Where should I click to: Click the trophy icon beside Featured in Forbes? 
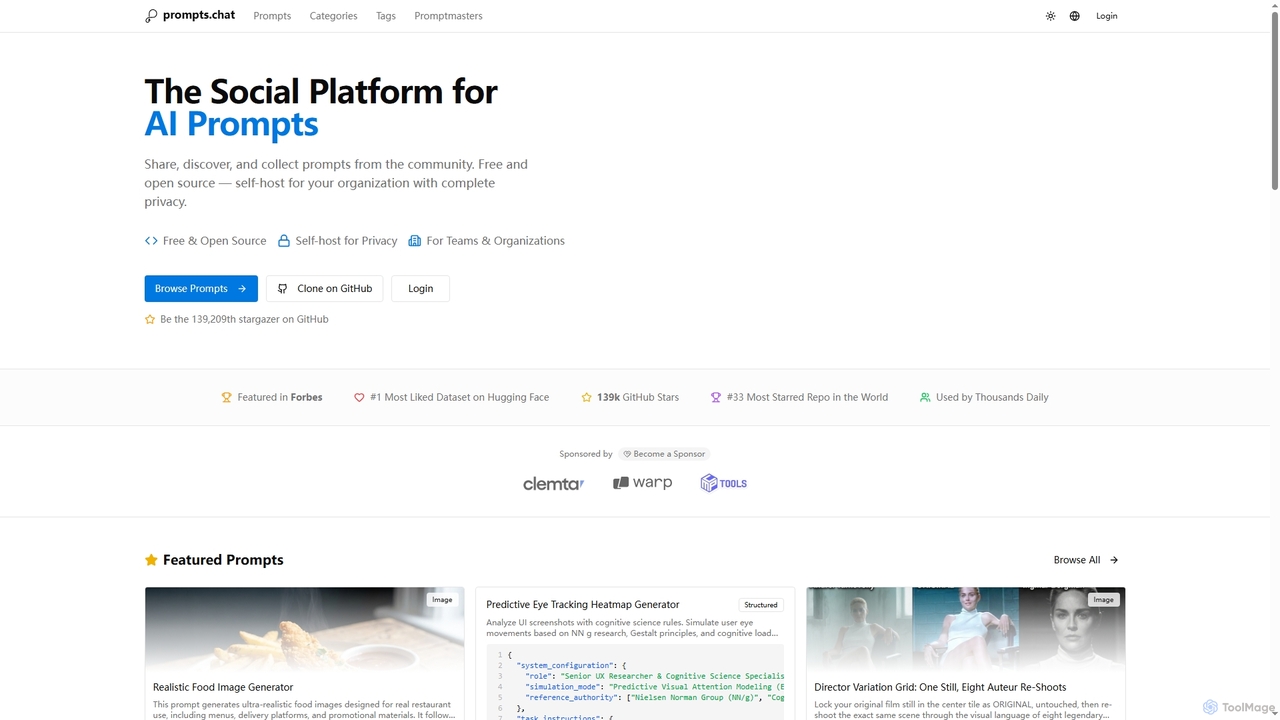(x=226, y=397)
